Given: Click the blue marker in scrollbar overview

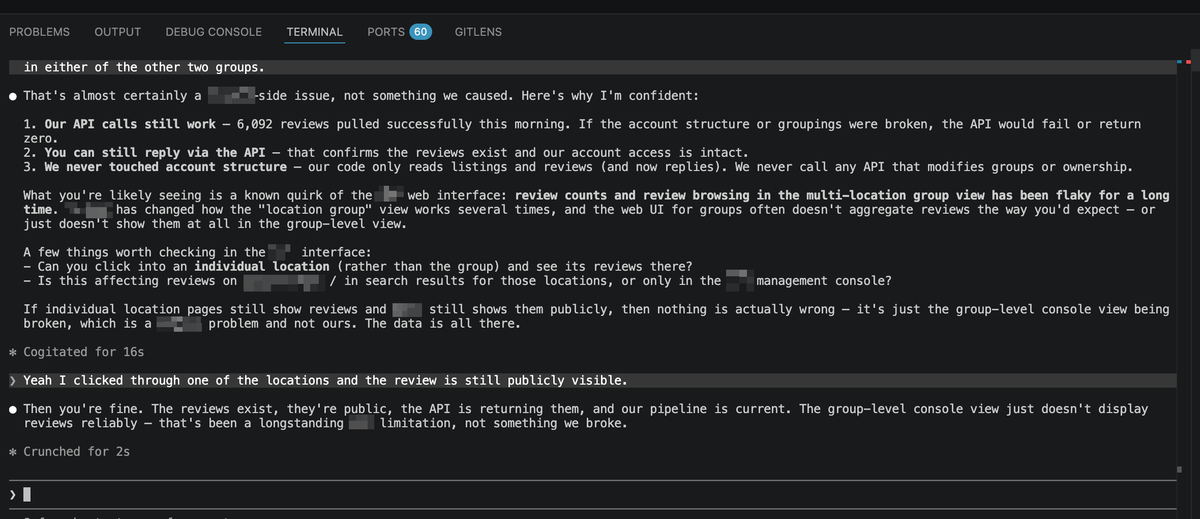Looking at the screenshot, I should (1181, 63).
